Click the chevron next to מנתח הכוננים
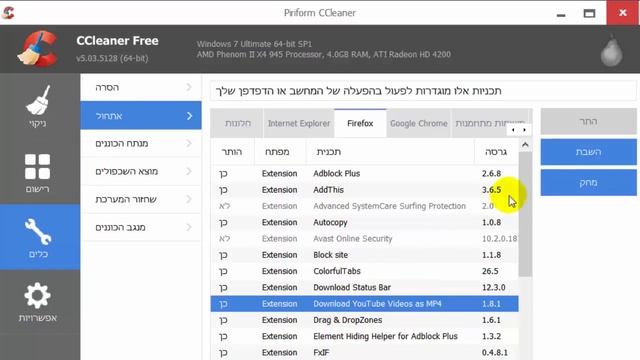 [x=189, y=144]
